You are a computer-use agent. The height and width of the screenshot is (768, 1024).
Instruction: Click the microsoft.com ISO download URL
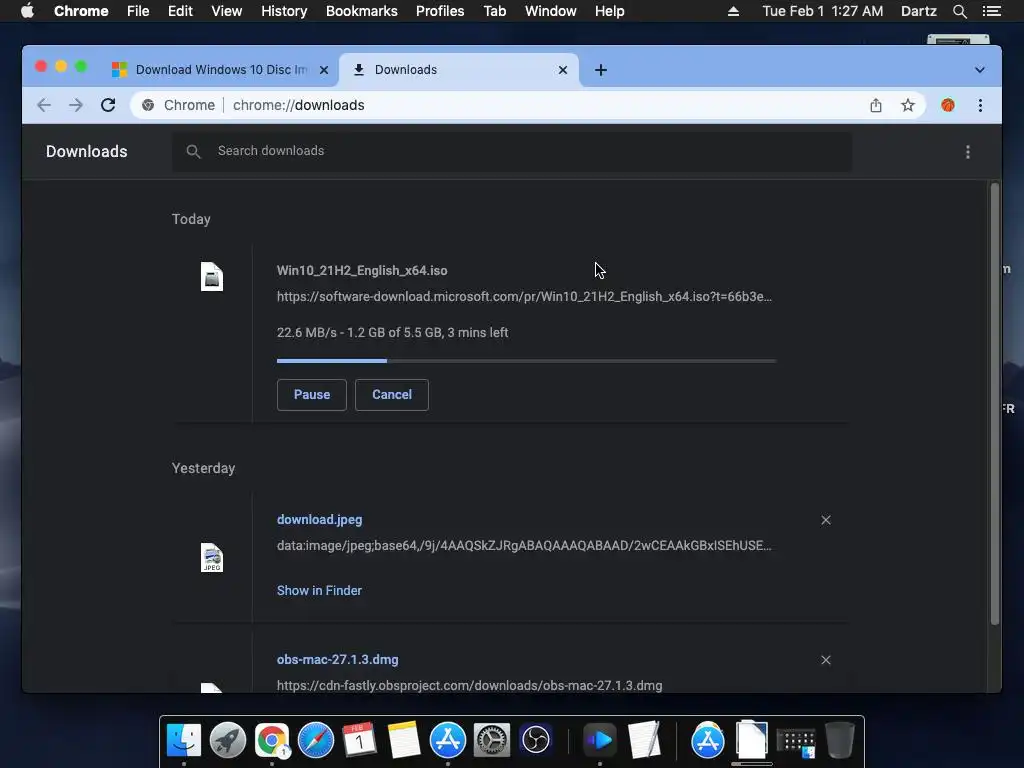(x=524, y=296)
